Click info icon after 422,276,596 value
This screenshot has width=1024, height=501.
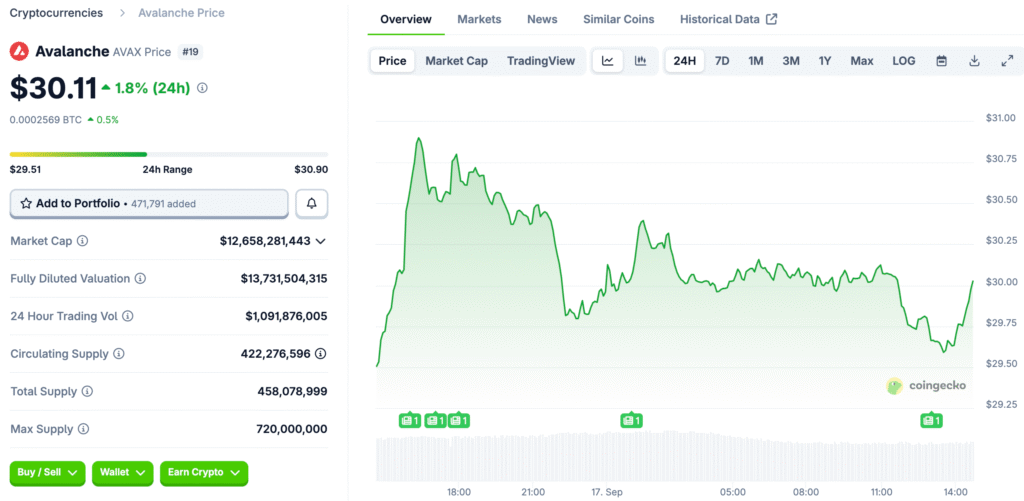(x=321, y=354)
